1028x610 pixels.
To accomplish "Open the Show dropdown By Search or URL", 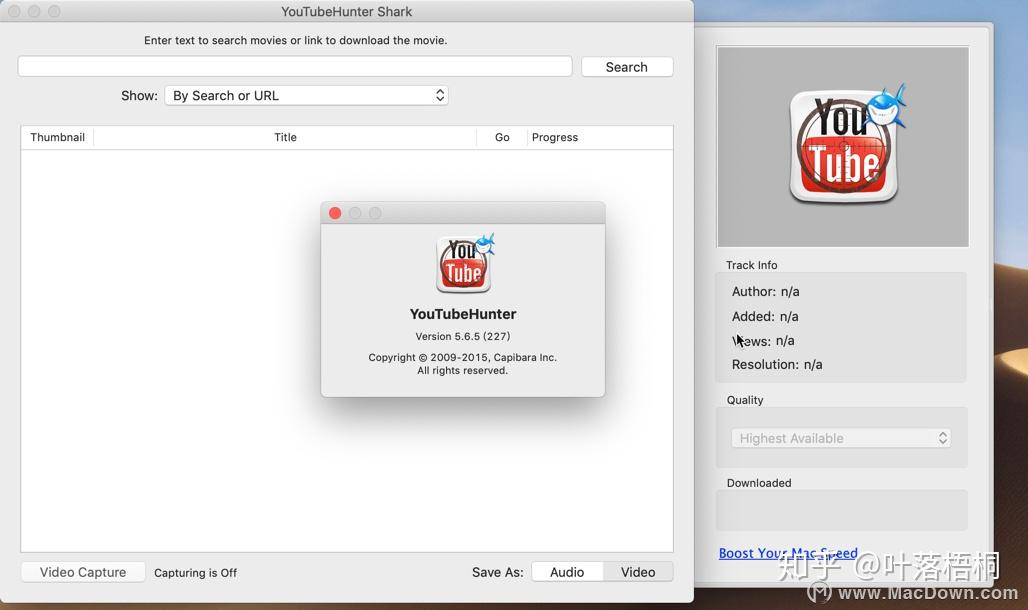I will click(x=306, y=96).
